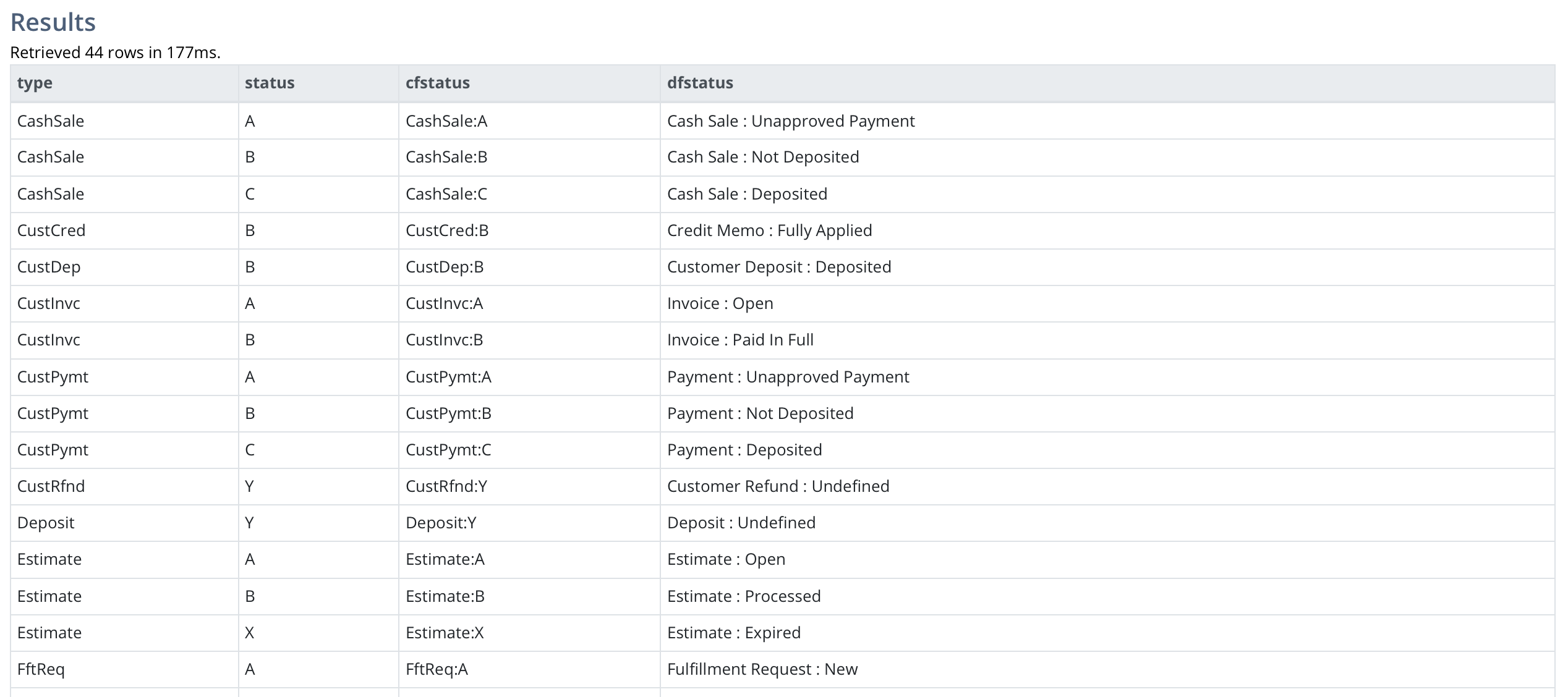The width and height of the screenshot is (1568, 697).
Task: Click the Cash Sale : Deposited cell
Action: pyautogui.click(x=1107, y=194)
